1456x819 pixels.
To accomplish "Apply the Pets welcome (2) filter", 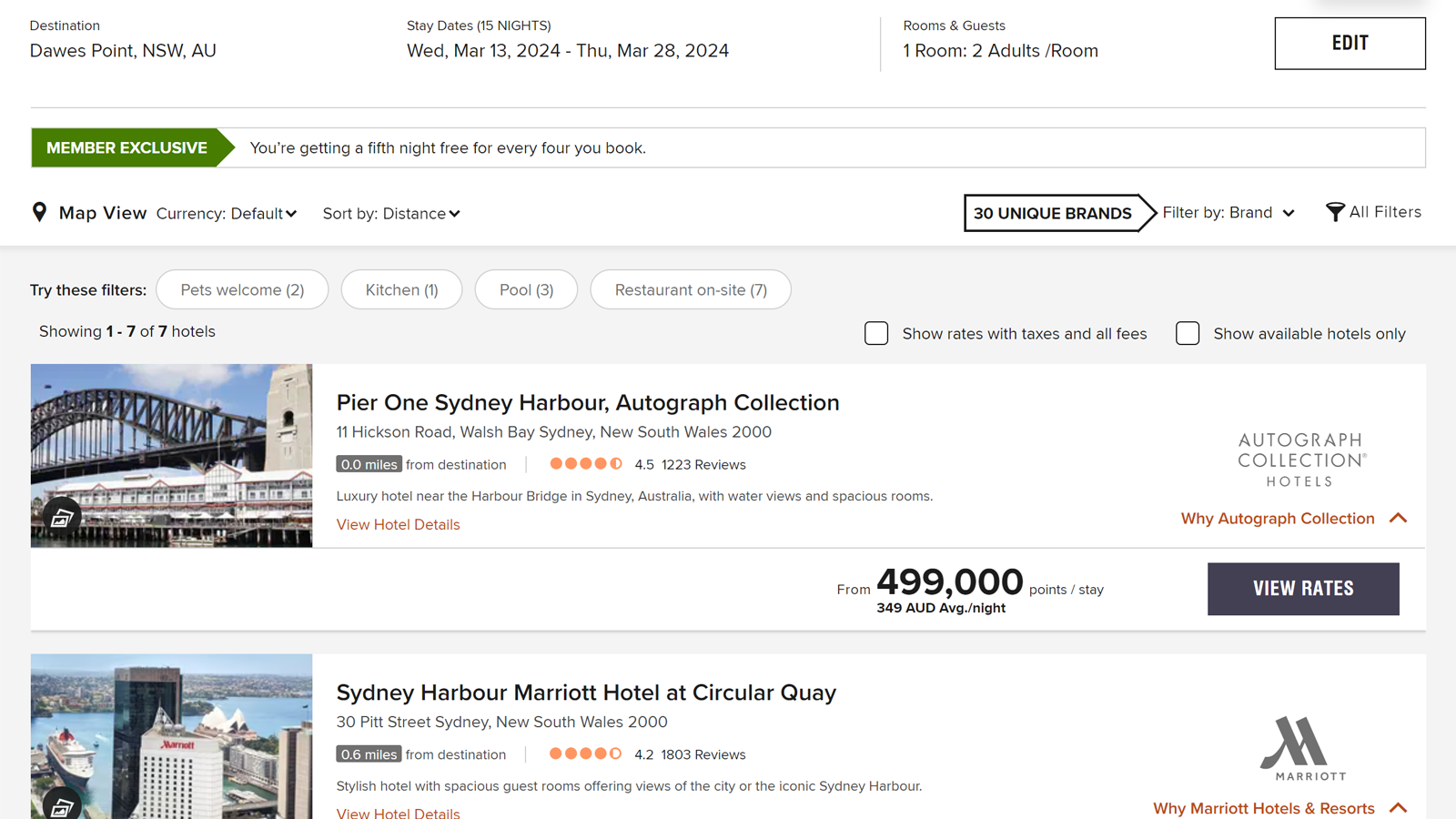I will (x=242, y=289).
